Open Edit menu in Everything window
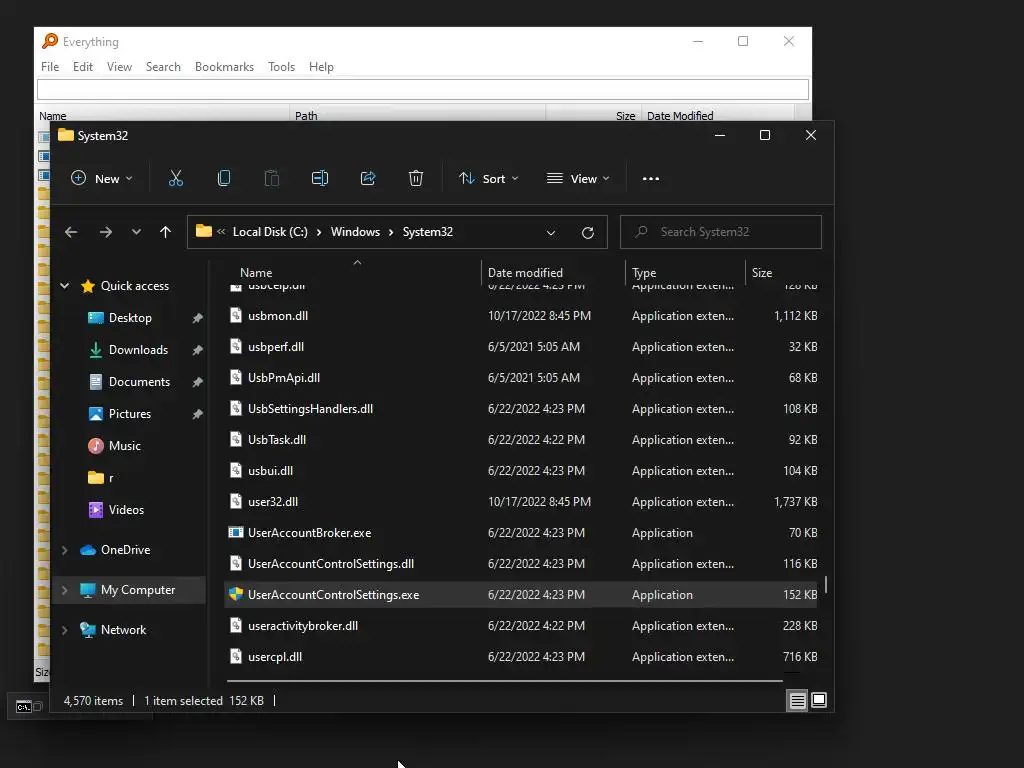 pos(83,67)
